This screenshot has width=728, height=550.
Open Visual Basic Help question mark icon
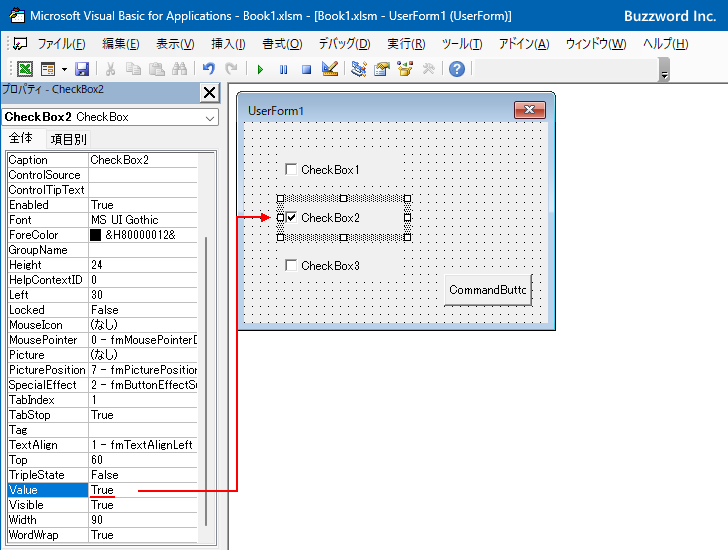click(457, 69)
